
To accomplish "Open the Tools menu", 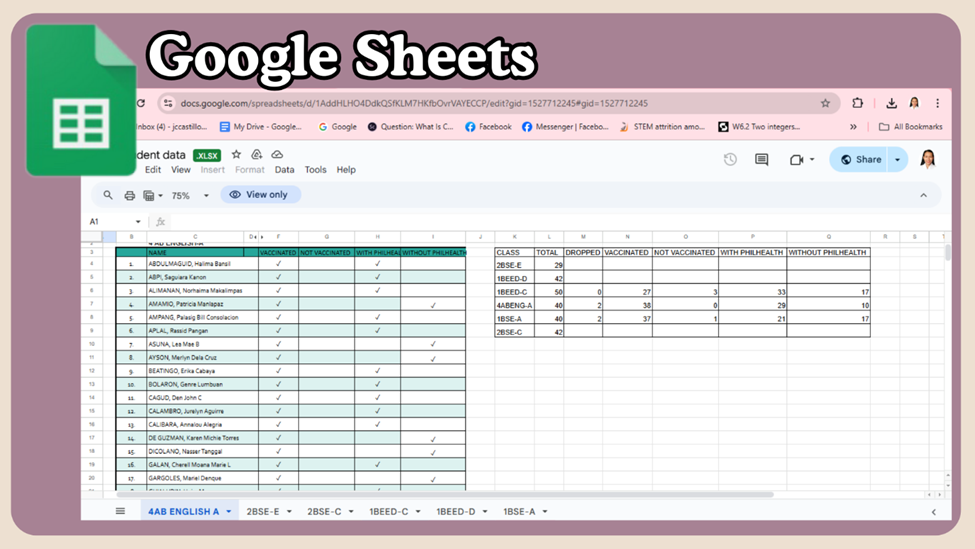I will 315,170.
